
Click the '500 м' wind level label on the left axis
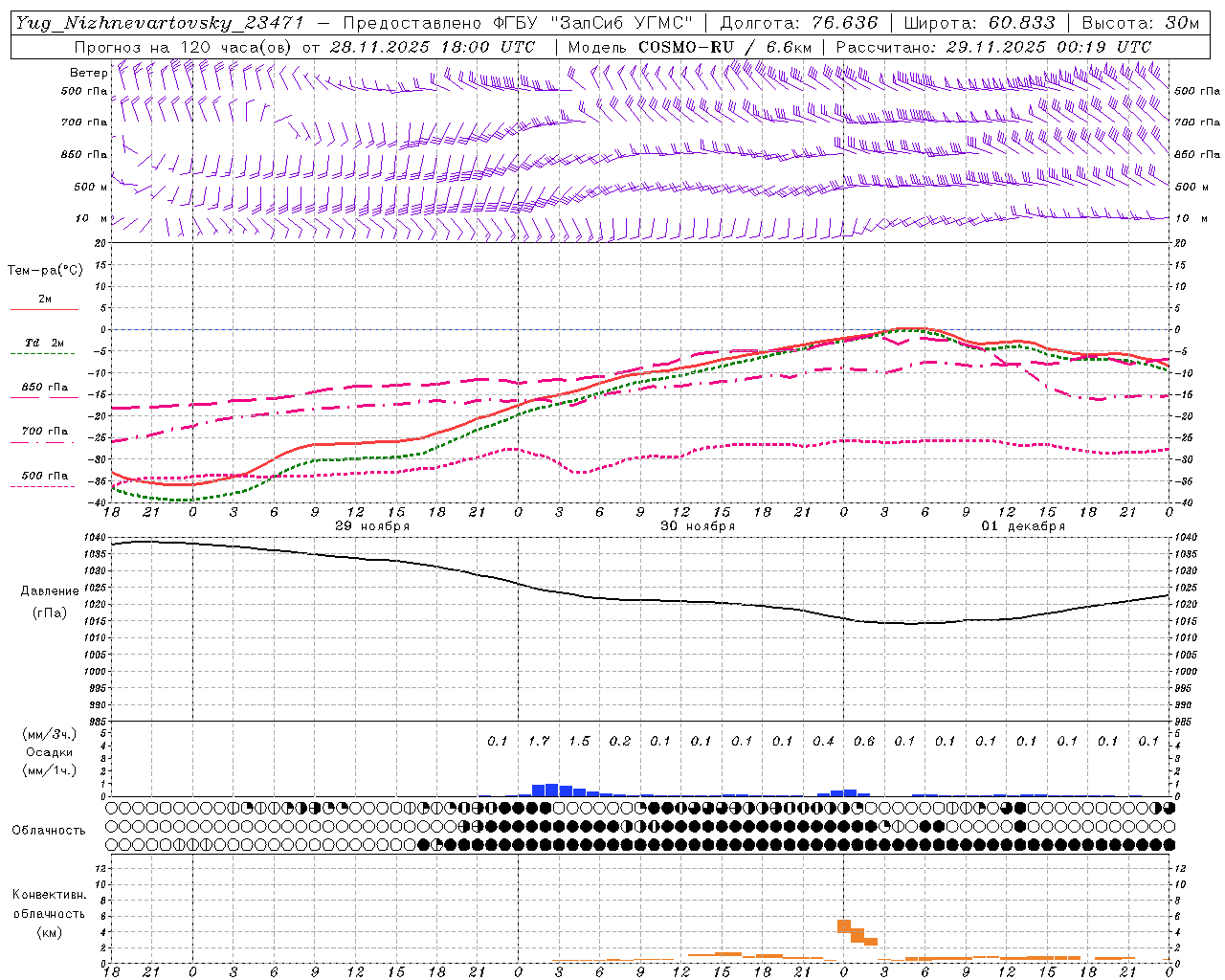point(91,187)
